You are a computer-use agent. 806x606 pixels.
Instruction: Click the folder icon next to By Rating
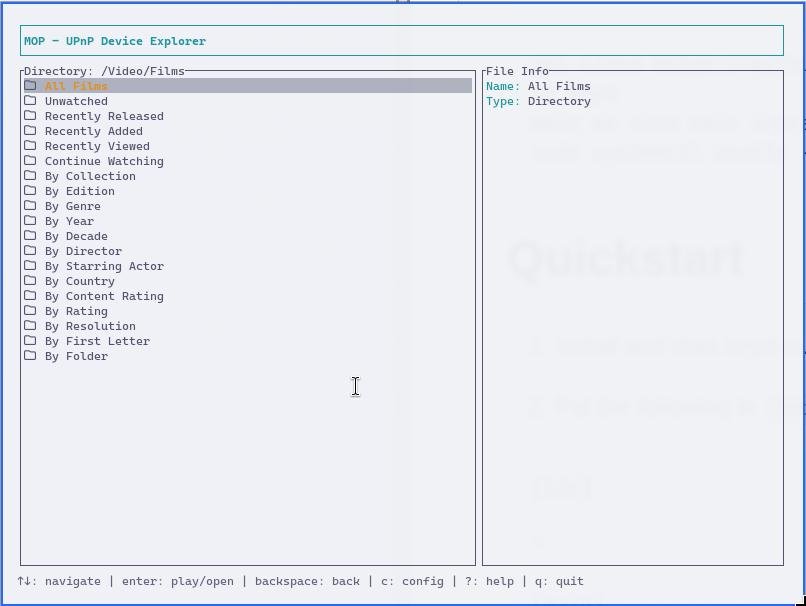30,311
